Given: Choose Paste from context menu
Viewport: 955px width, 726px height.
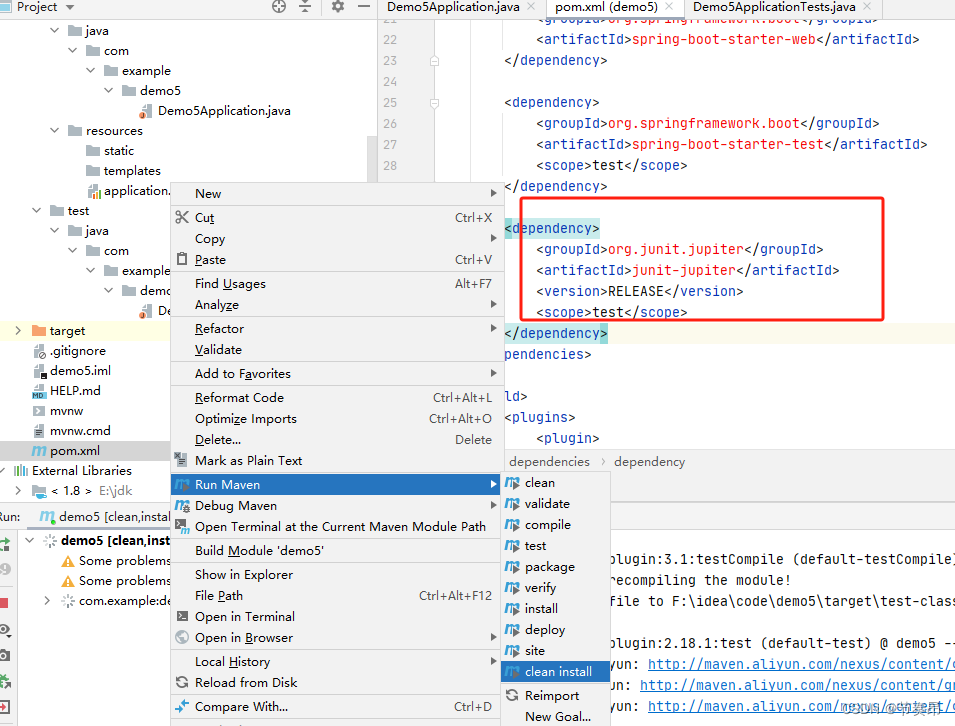Looking at the screenshot, I should pos(335,260).
